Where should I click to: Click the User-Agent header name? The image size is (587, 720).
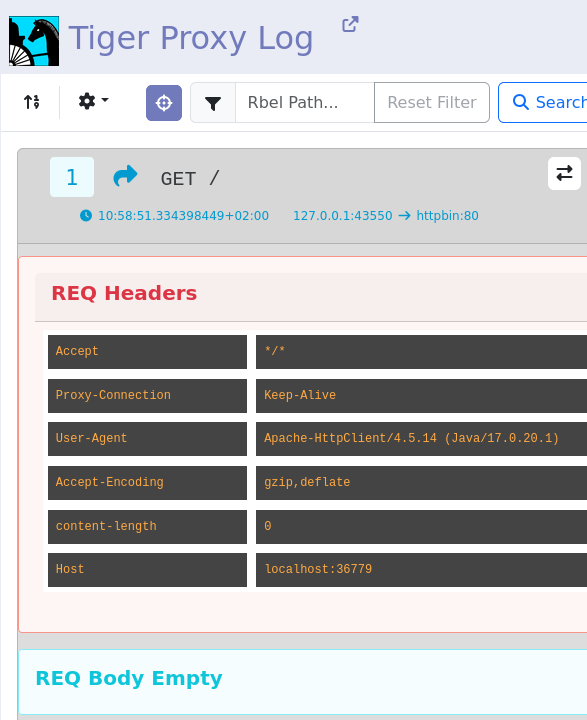click(147, 439)
